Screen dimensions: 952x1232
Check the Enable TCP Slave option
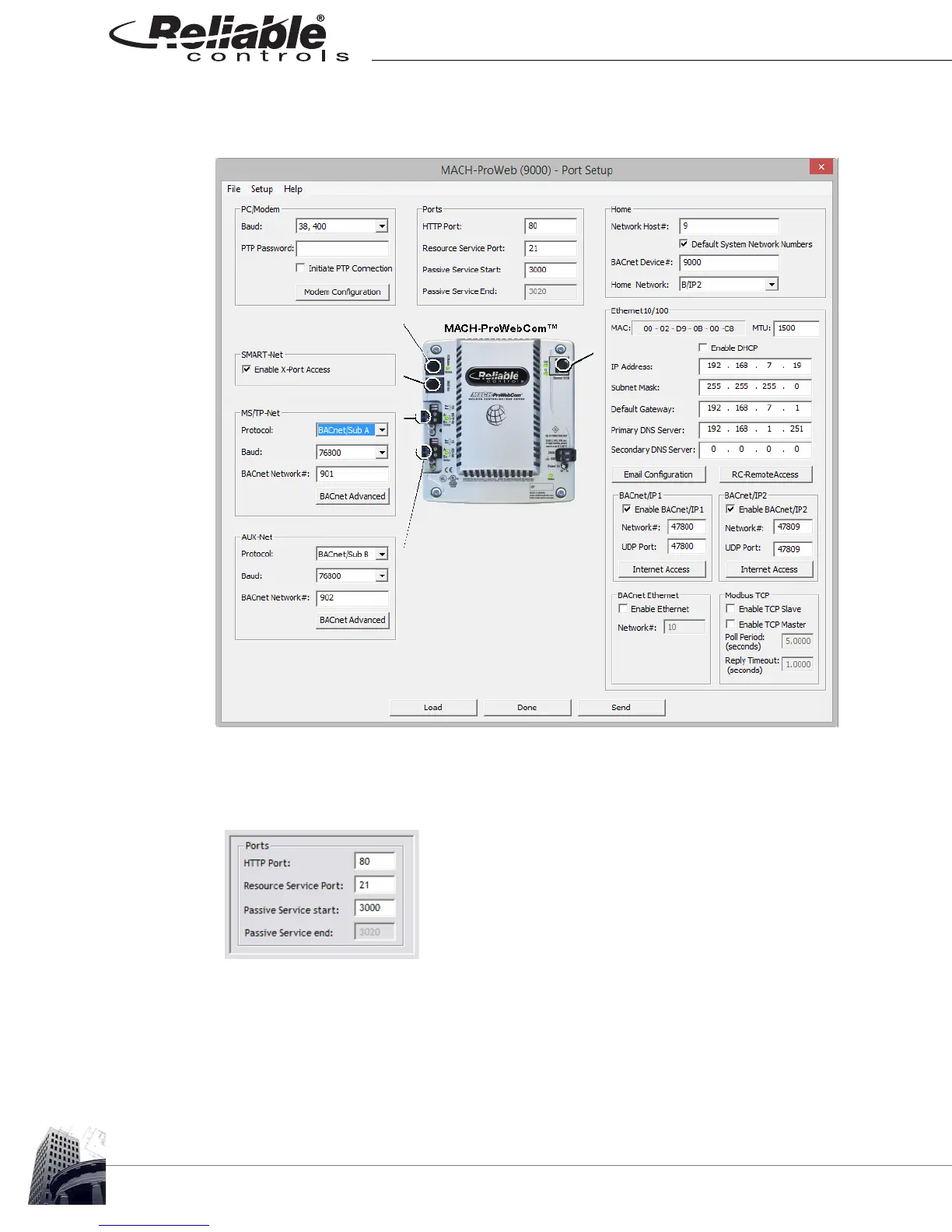pyautogui.click(x=730, y=609)
